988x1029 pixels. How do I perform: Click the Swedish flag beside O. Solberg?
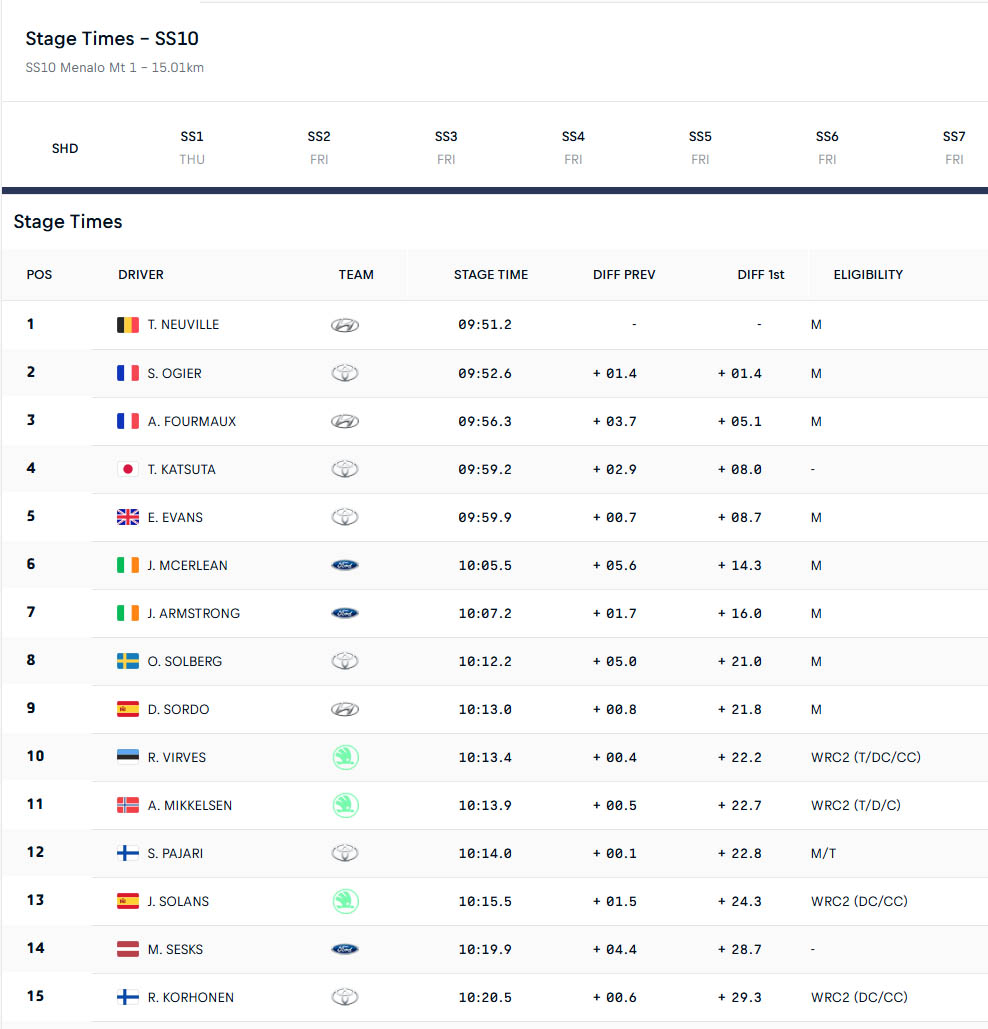tap(127, 661)
